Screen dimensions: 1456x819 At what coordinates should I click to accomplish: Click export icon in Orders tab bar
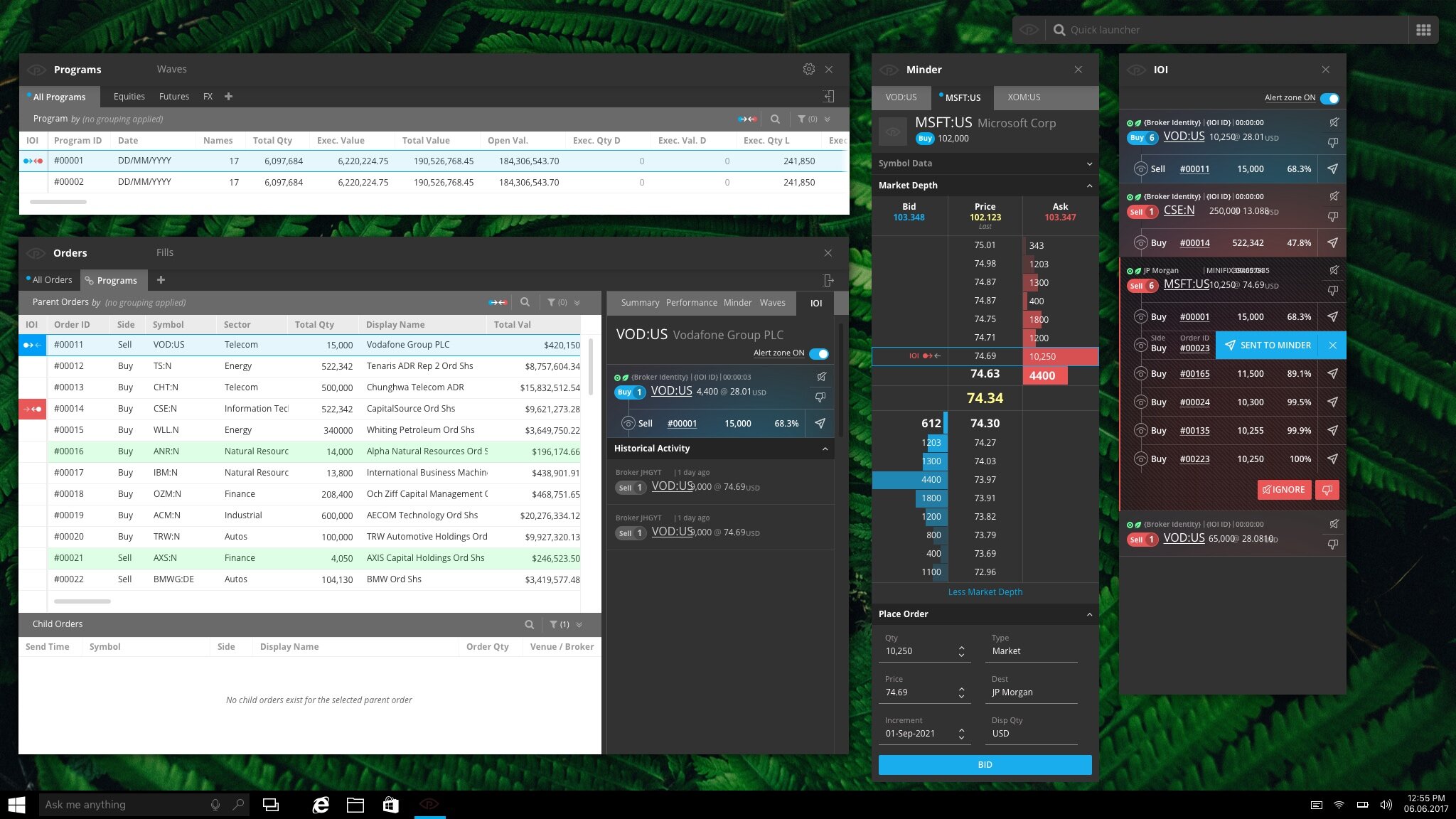pos(828,280)
